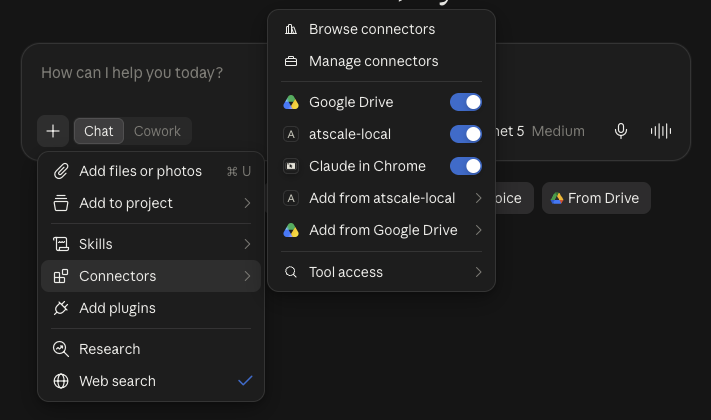Switch to the Cowork tab
This screenshot has height=420, width=711.
157,131
